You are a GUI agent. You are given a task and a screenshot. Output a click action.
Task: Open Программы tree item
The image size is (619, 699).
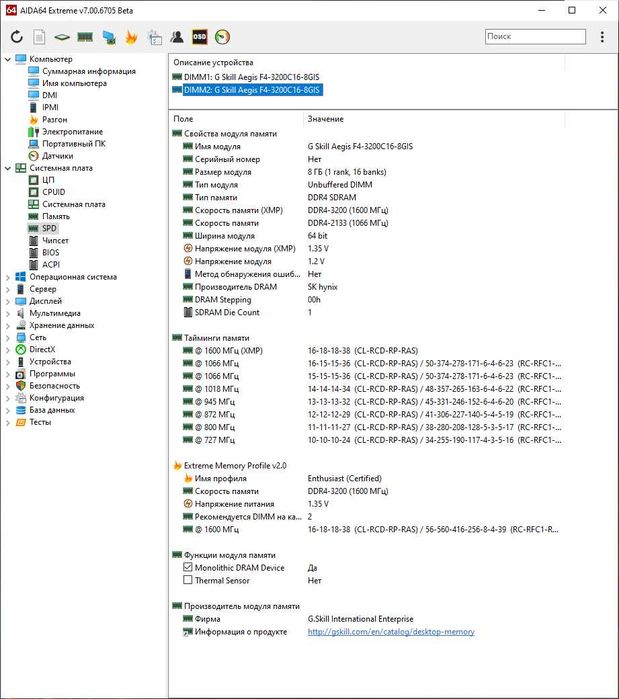[x=52, y=374]
